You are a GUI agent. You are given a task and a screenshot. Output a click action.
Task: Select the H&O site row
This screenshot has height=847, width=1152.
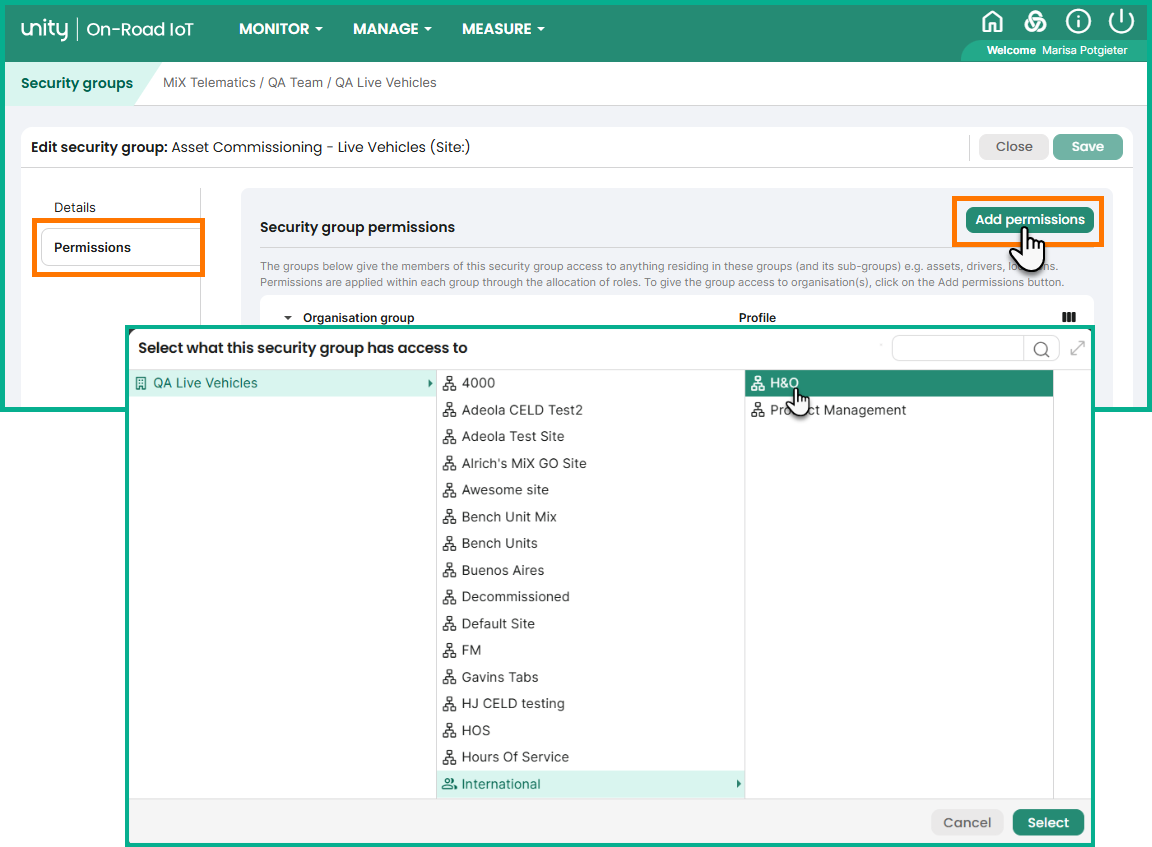point(899,383)
